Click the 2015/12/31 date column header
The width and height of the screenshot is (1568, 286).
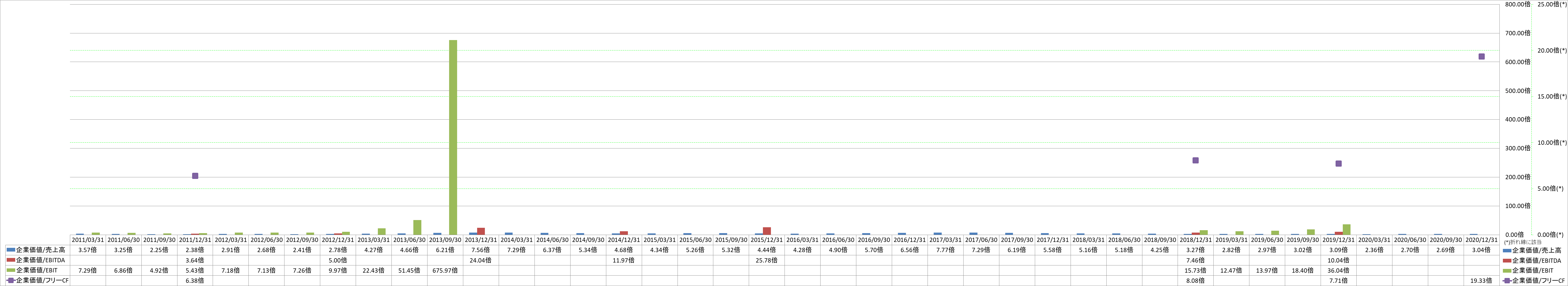[767, 240]
